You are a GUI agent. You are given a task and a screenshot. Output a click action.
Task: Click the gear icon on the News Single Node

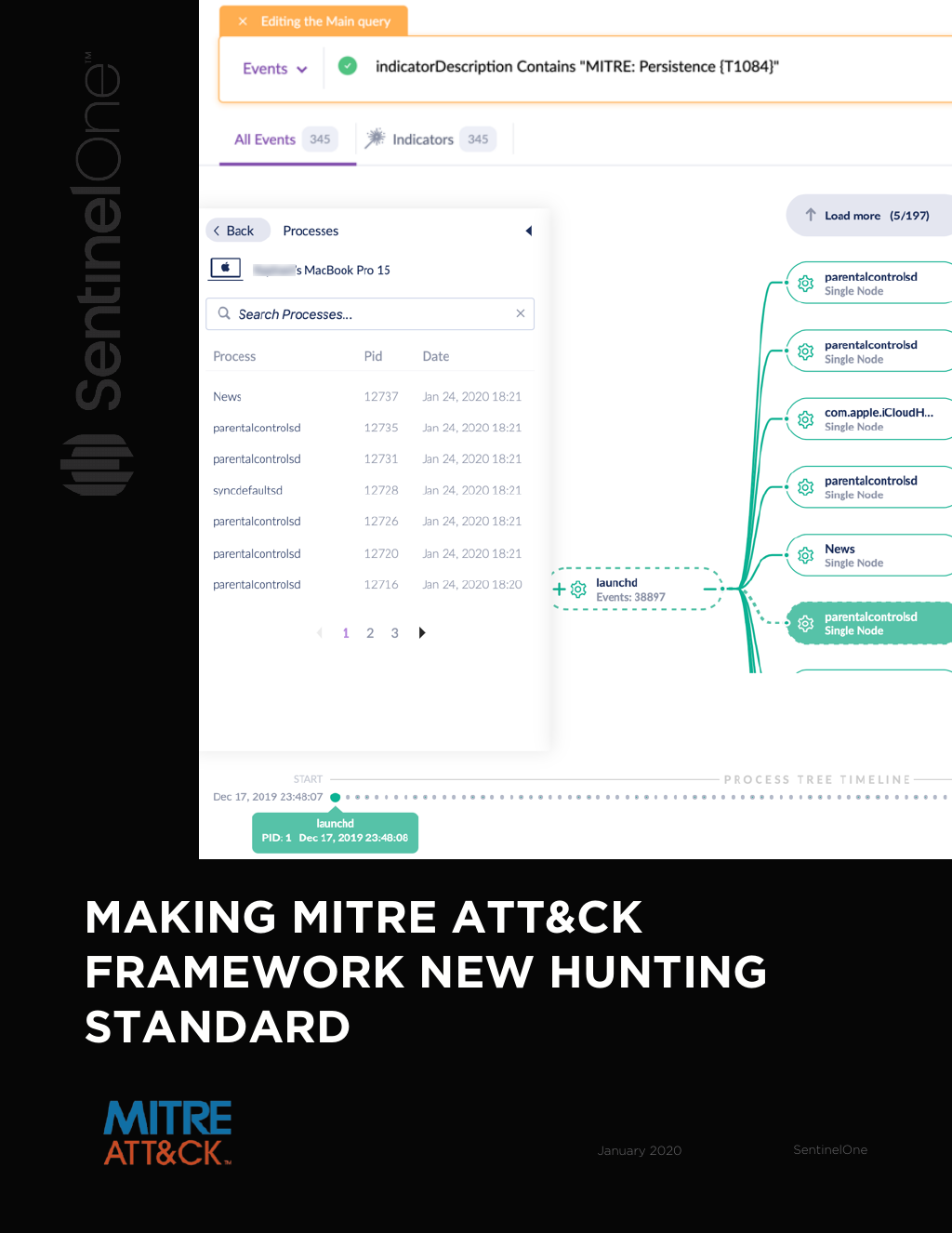[805, 555]
